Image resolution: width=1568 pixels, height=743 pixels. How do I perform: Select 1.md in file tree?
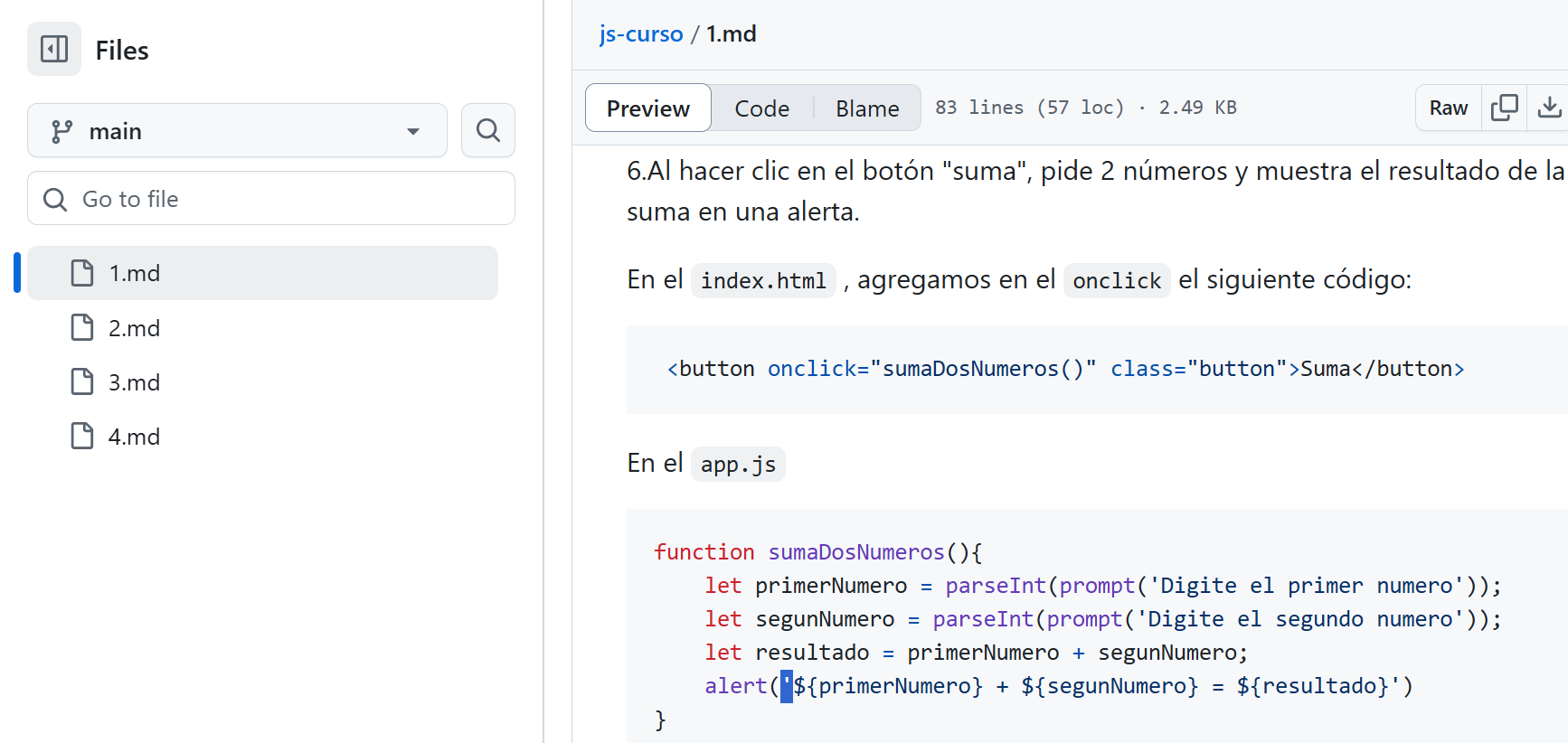262,273
